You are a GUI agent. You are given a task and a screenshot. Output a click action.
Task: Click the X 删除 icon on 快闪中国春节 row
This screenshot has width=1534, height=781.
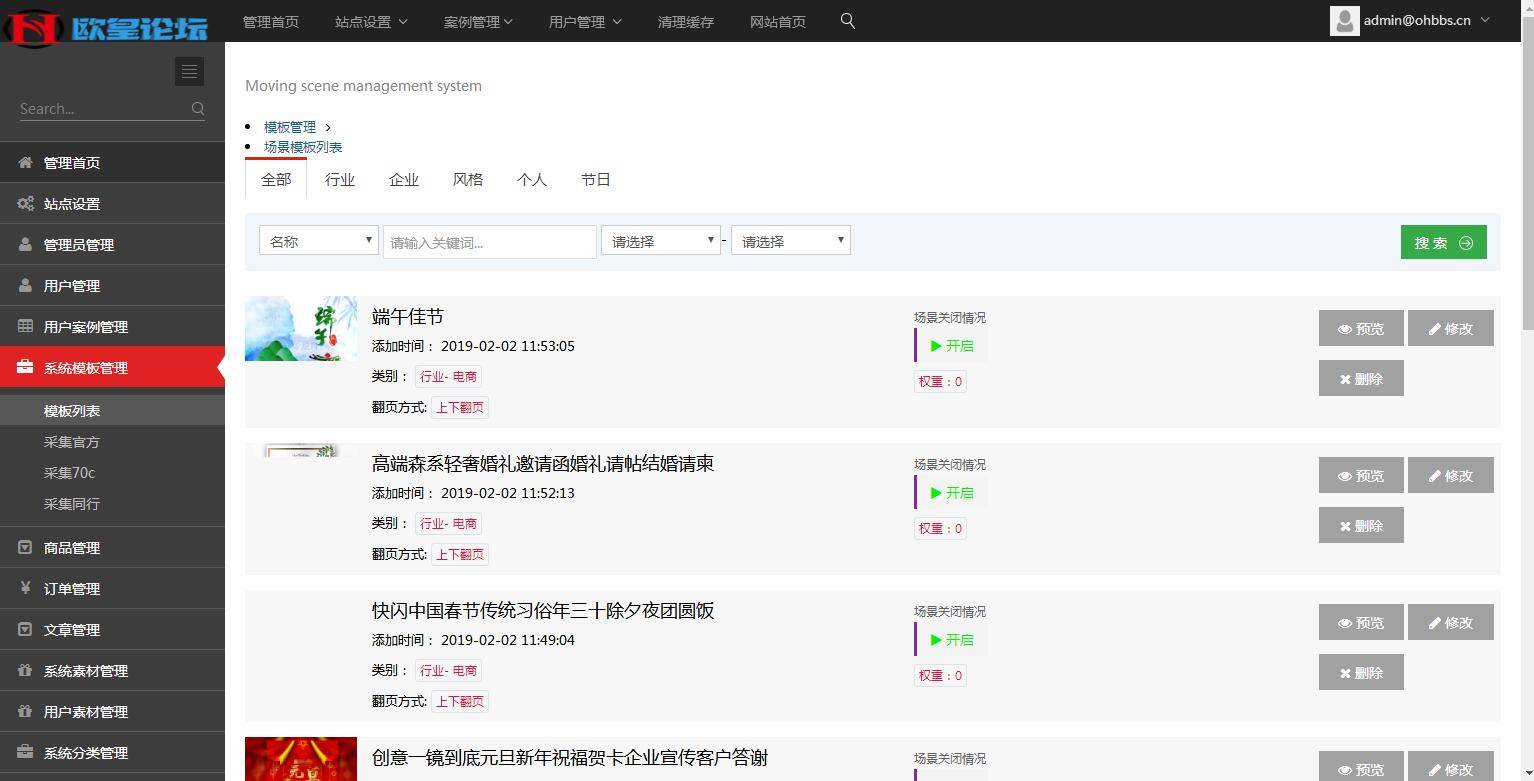coord(1346,672)
